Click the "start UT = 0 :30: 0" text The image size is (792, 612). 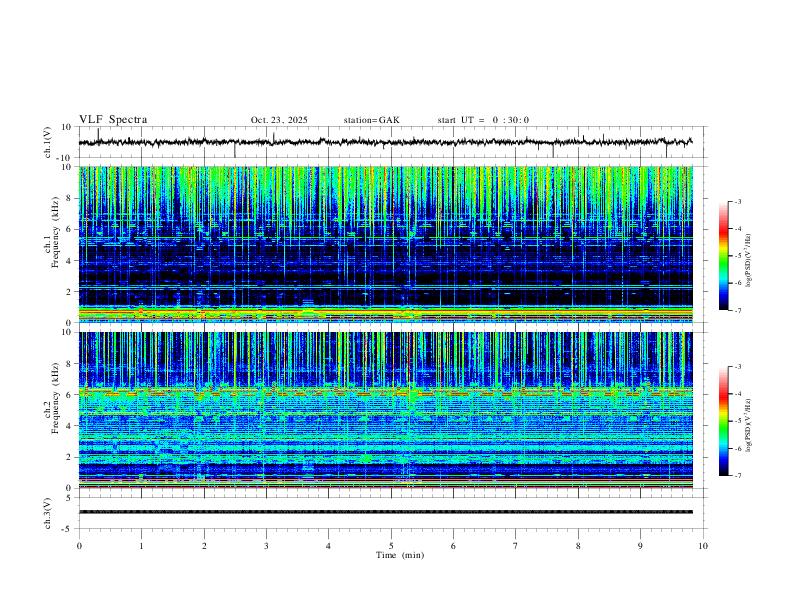[483, 120]
